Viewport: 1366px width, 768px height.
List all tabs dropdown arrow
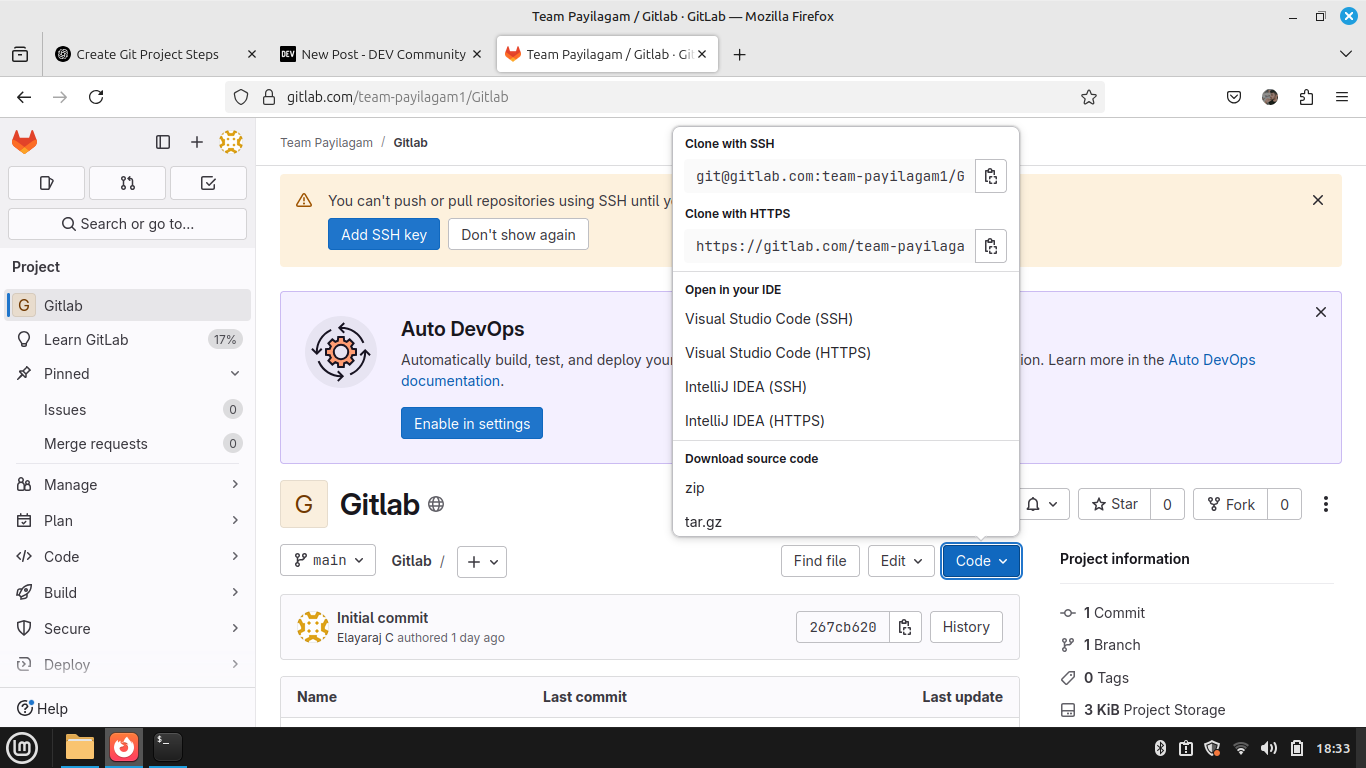[1345, 54]
